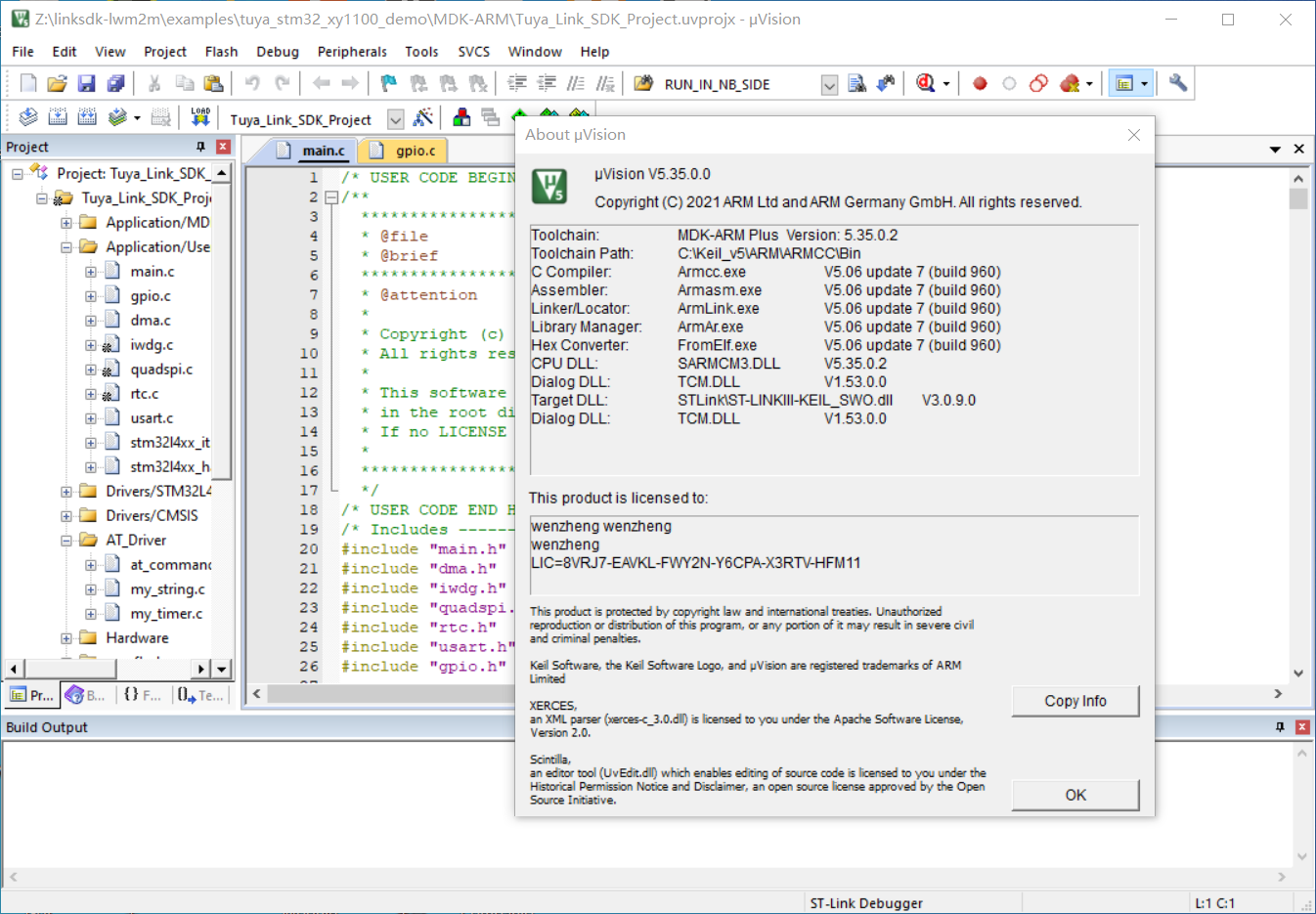This screenshot has height=914, width=1316.
Task: Click the Save All icon
Action: point(115,84)
